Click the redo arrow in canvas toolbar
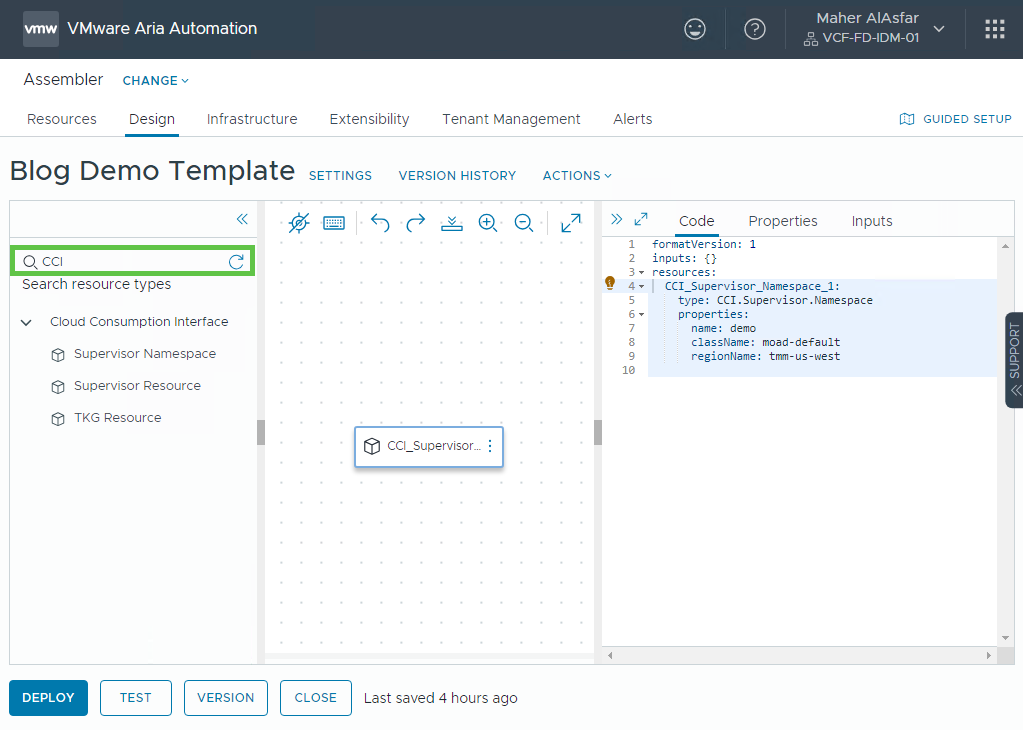This screenshot has width=1023, height=730. [x=416, y=223]
